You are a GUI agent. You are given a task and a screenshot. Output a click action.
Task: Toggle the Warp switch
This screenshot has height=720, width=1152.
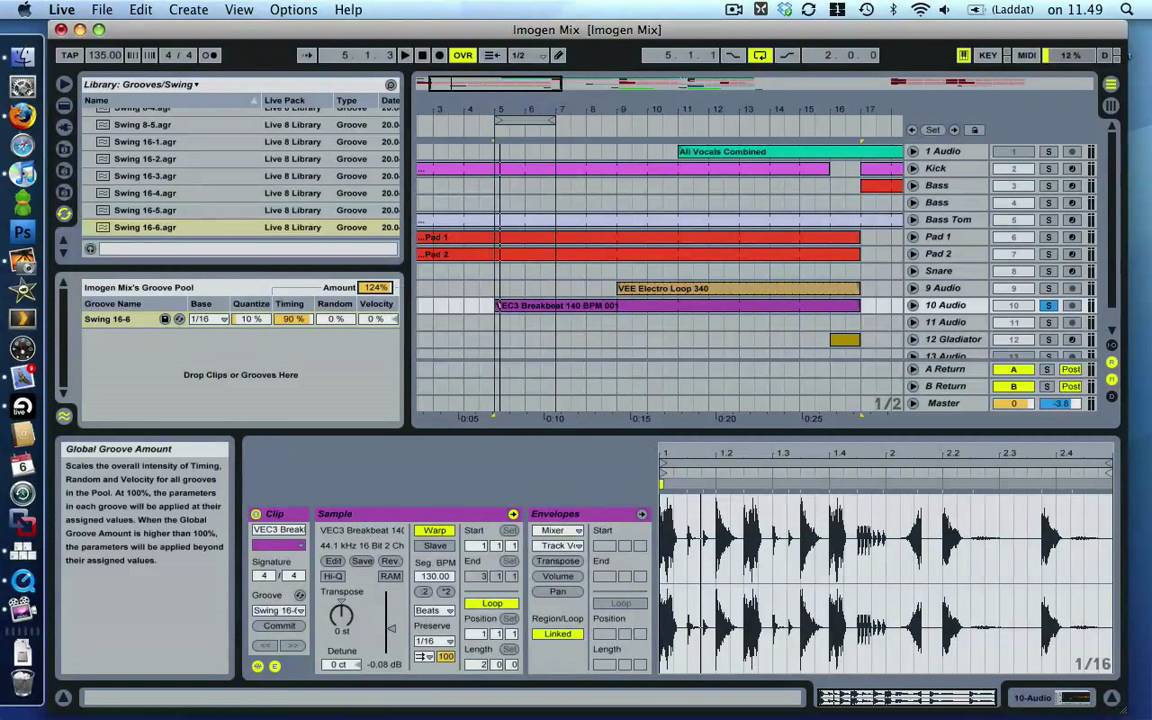point(434,530)
